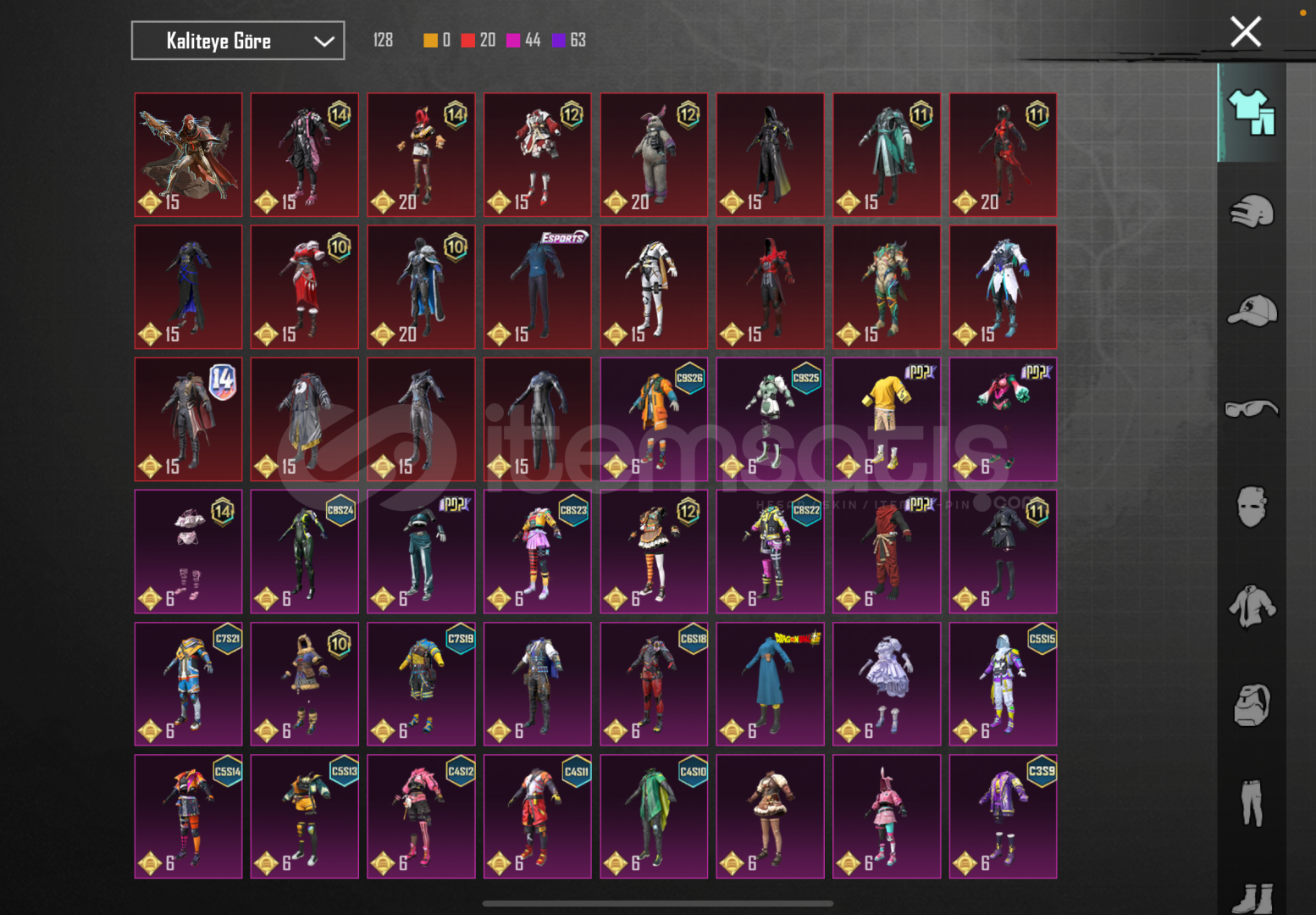Choose the C8S24 black and green suit
The height and width of the screenshot is (915, 1316).
click(x=305, y=552)
